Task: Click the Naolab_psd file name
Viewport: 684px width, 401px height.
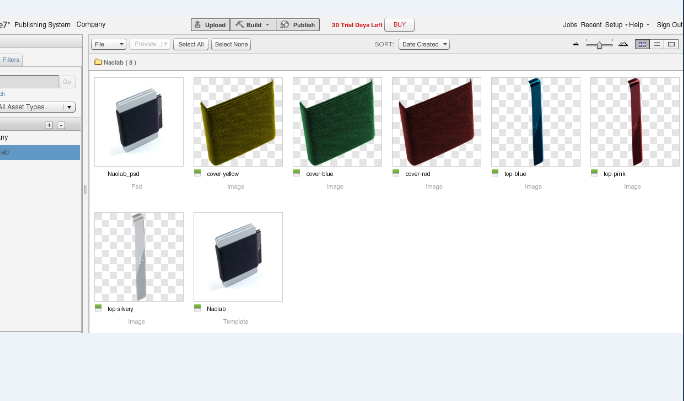Action: (x=123, y=174)
